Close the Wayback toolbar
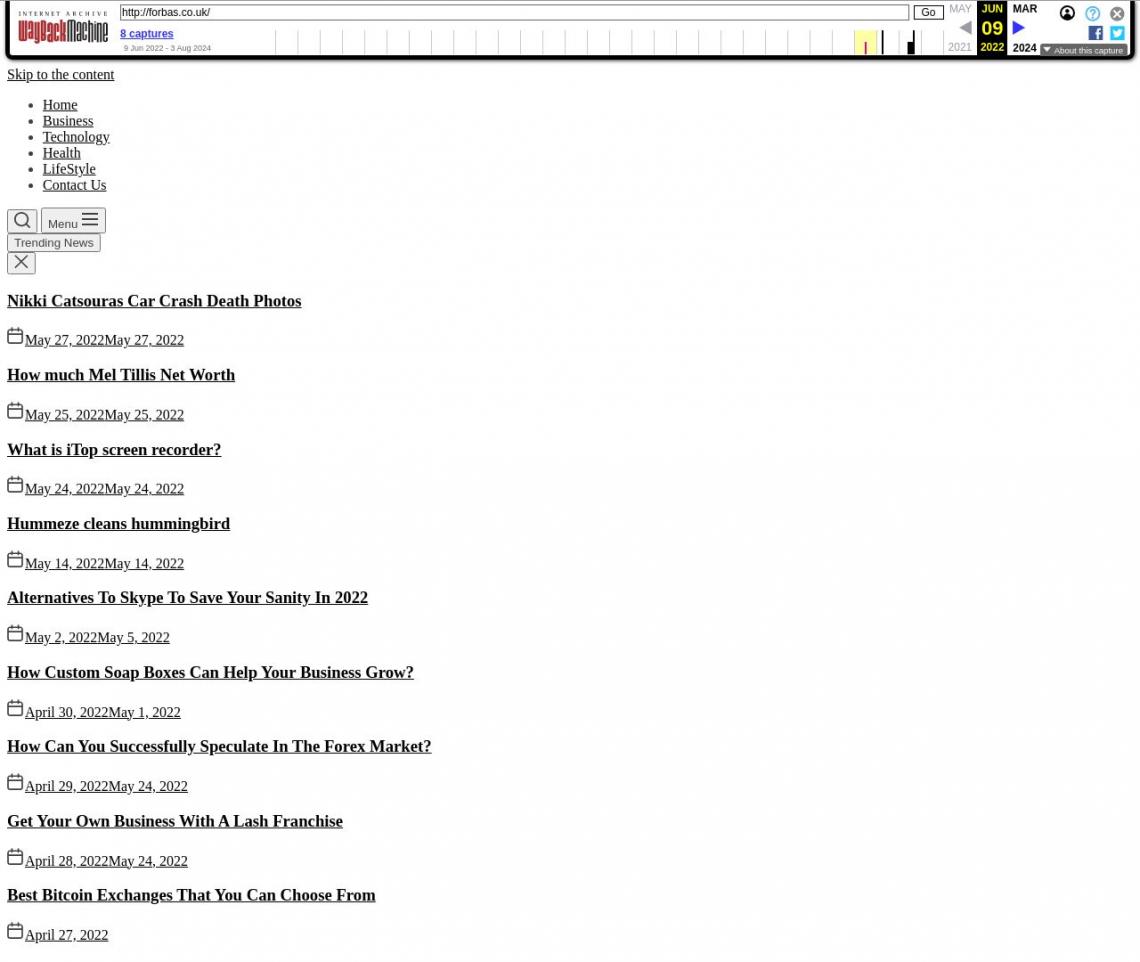 tap(1117, 14)
